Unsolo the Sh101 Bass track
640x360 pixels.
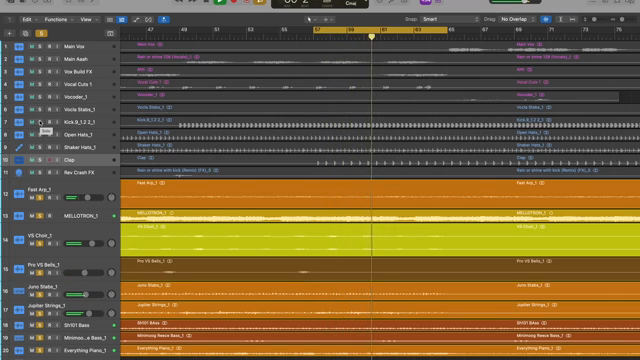click(x=40, y=325)
